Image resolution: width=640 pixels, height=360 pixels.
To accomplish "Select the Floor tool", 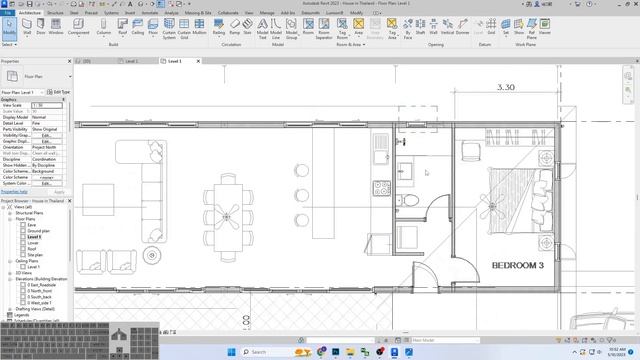I will 153,27.
